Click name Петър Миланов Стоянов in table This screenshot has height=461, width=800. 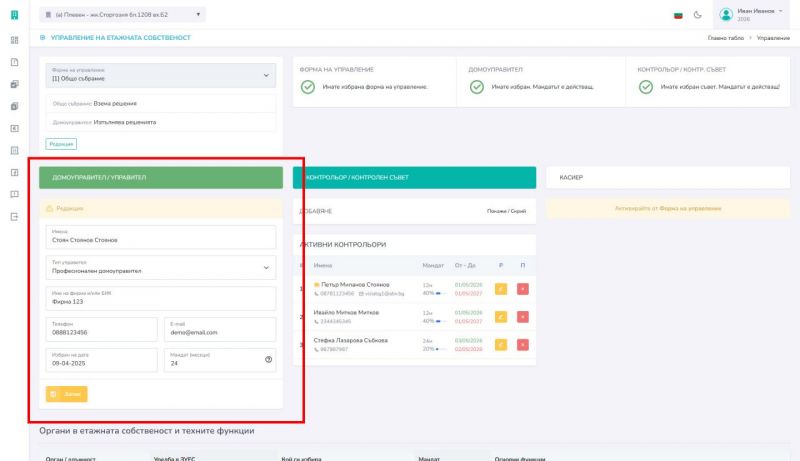click(355, 285)
